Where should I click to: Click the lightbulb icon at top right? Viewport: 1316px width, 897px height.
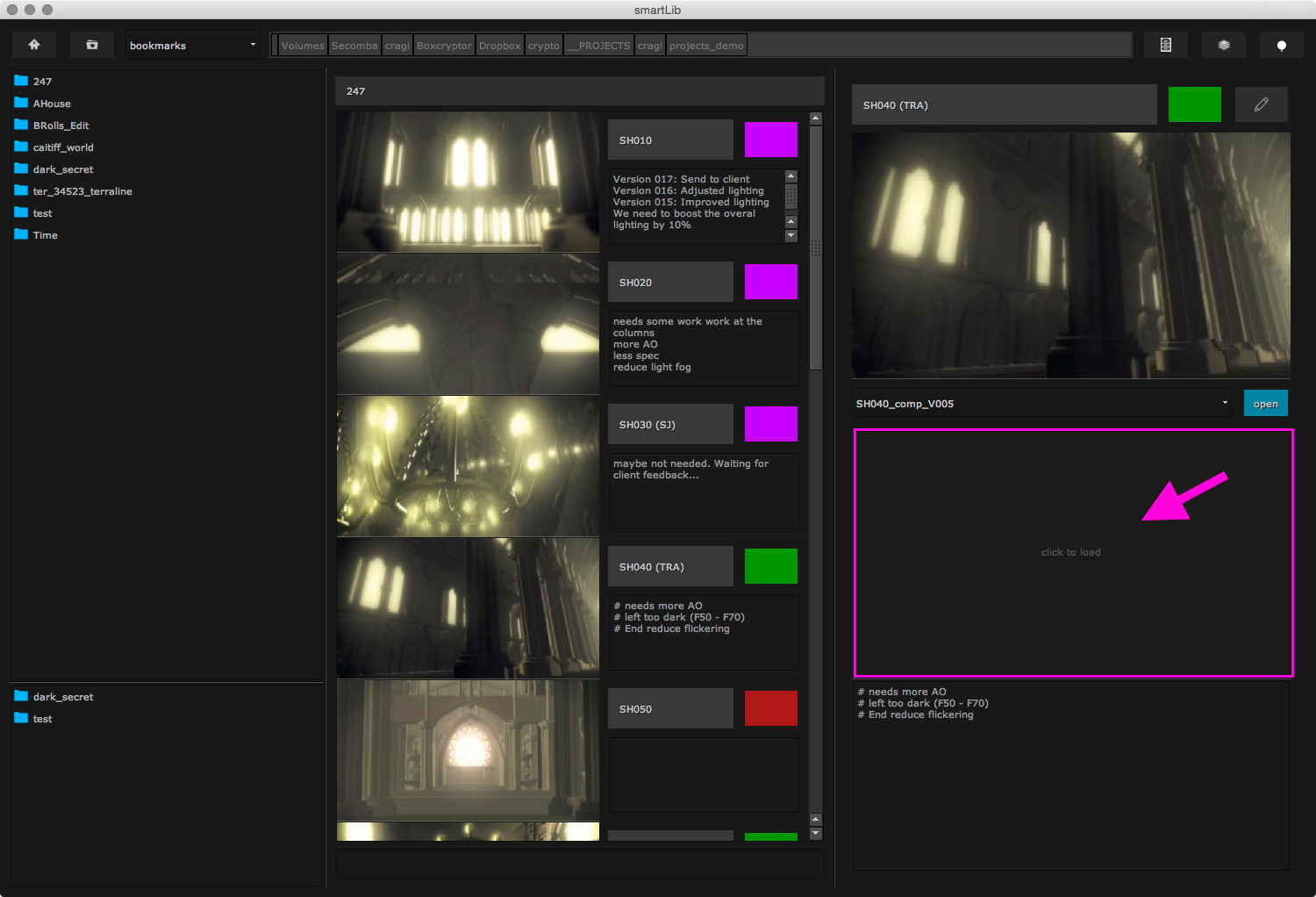coord(1282,46)
